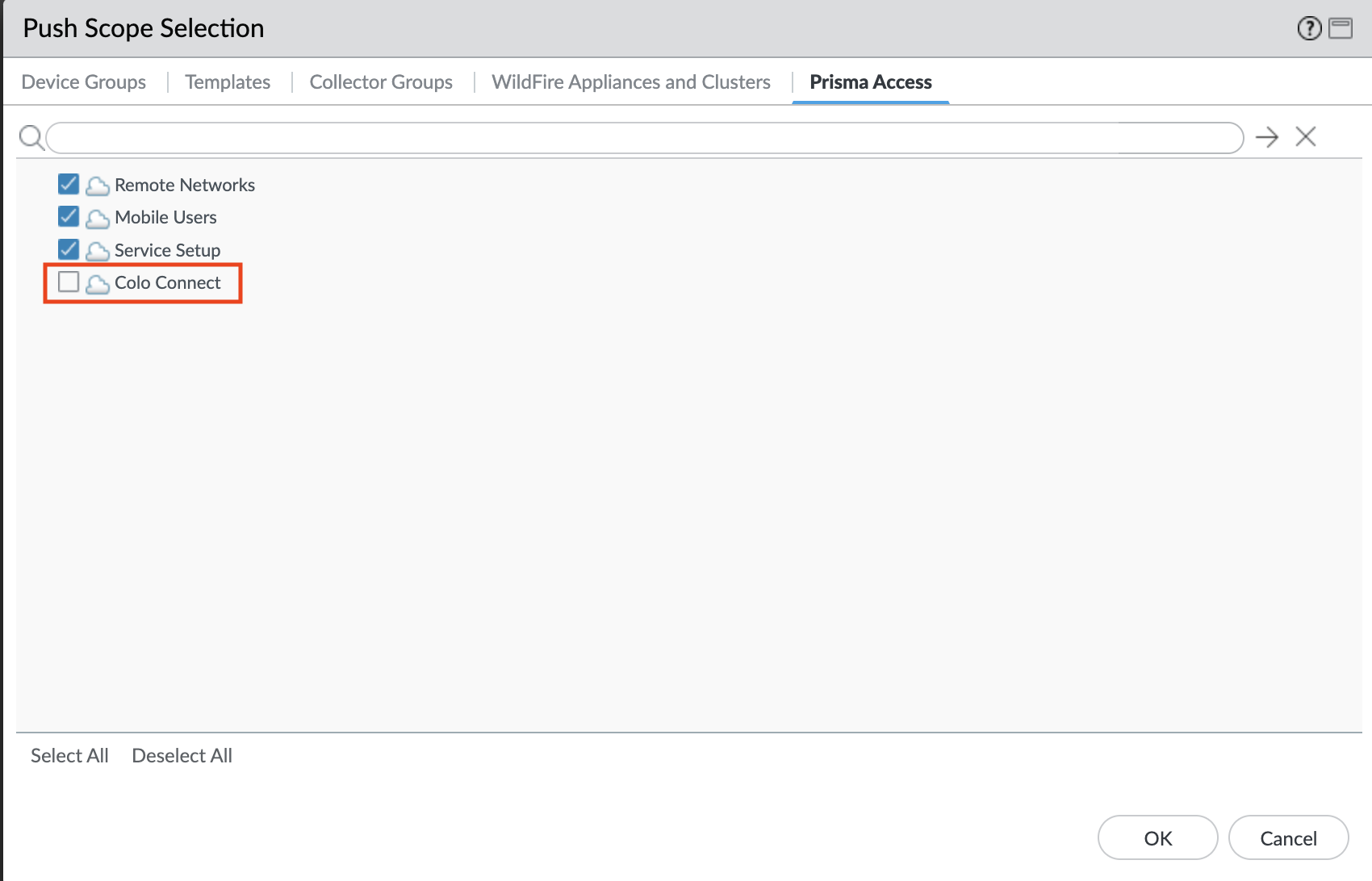
Task: Switch to the Device Groups tab
Action: 84,82
